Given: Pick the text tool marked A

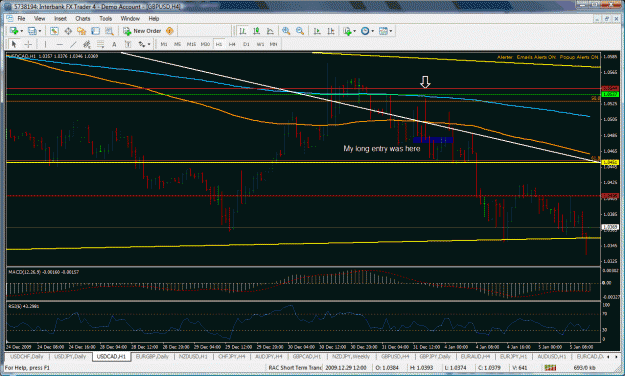Looking at the screenshot, I should coord(114,44).
